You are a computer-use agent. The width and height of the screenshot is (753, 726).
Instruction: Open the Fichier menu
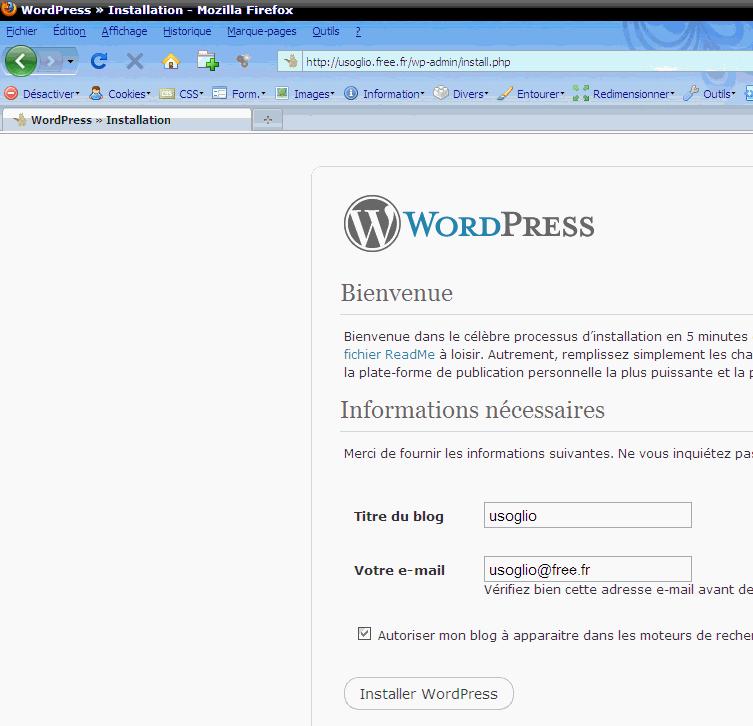(x=21, y=31)
